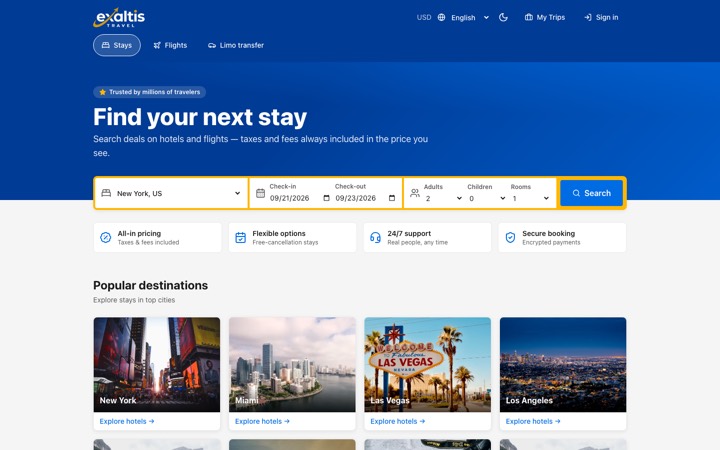Image resolution: width=720 pixels, height=450 pixels.
Task: Click Explore hotels under New York
Action: click(127, 421)
